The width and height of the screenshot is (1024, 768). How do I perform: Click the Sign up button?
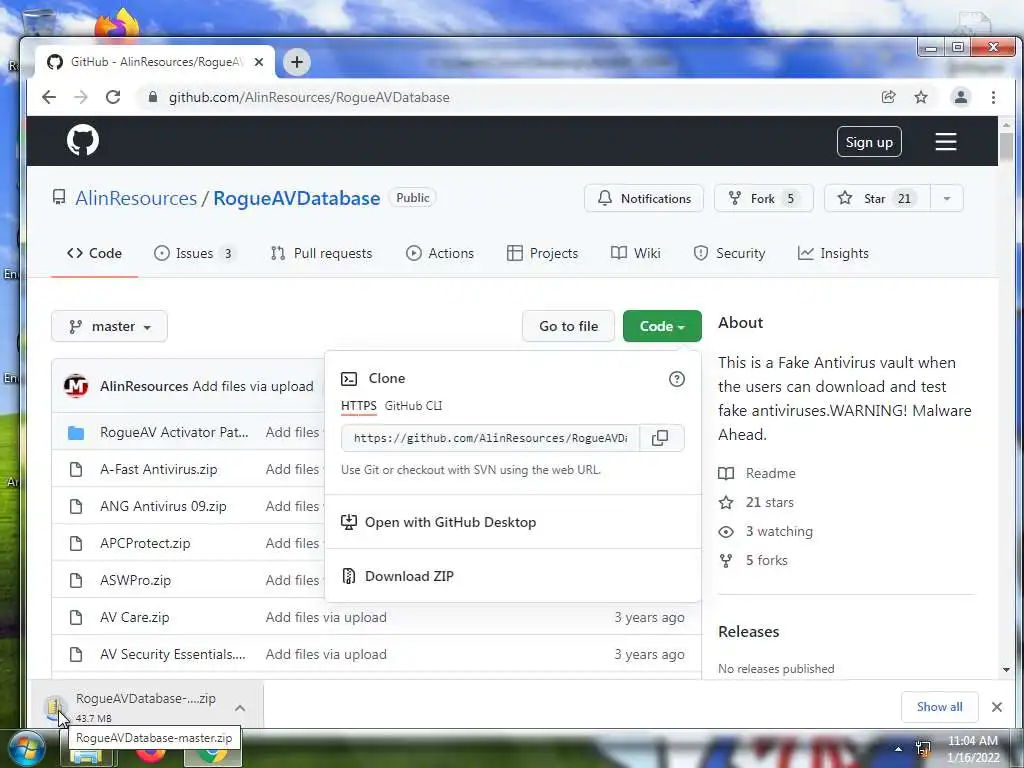point(869,142)
